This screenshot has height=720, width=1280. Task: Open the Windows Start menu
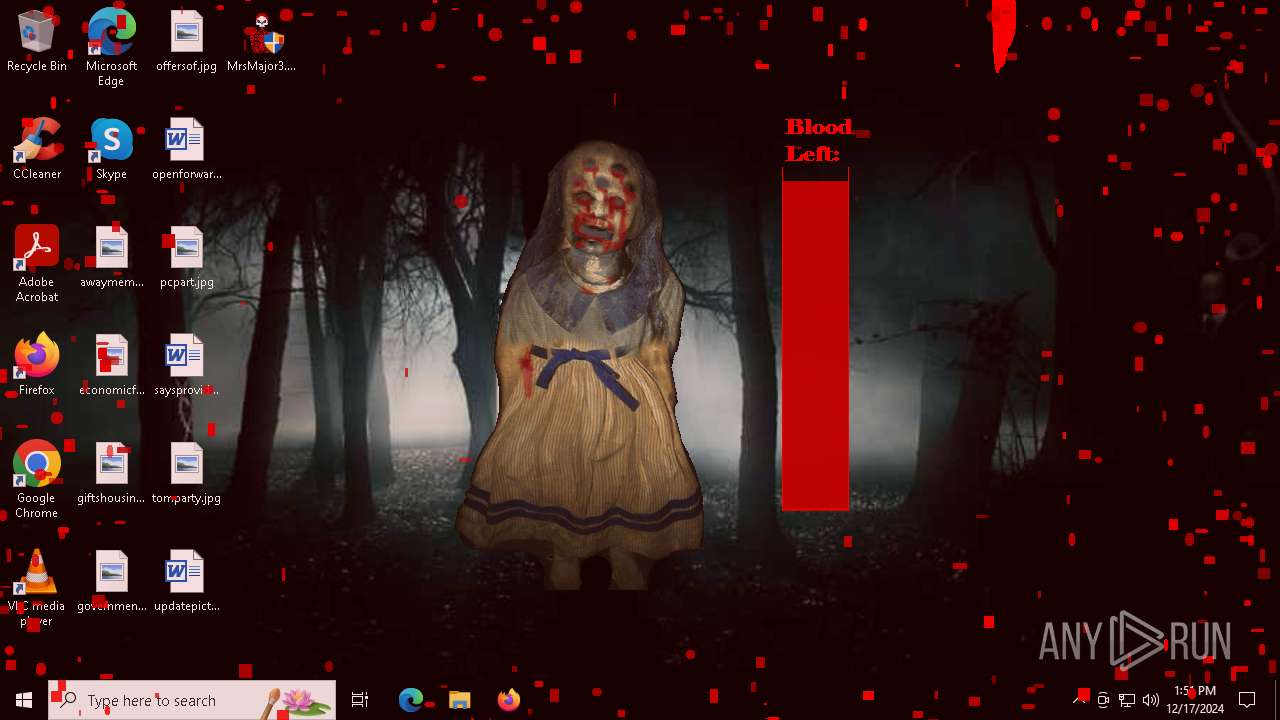coord(24,700)
